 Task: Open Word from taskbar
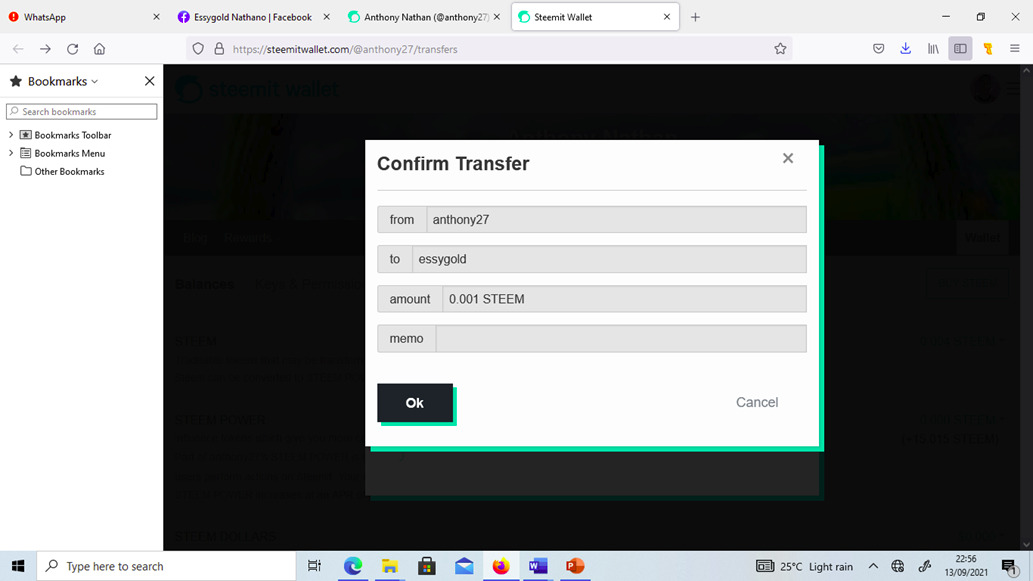pos(538,566)
